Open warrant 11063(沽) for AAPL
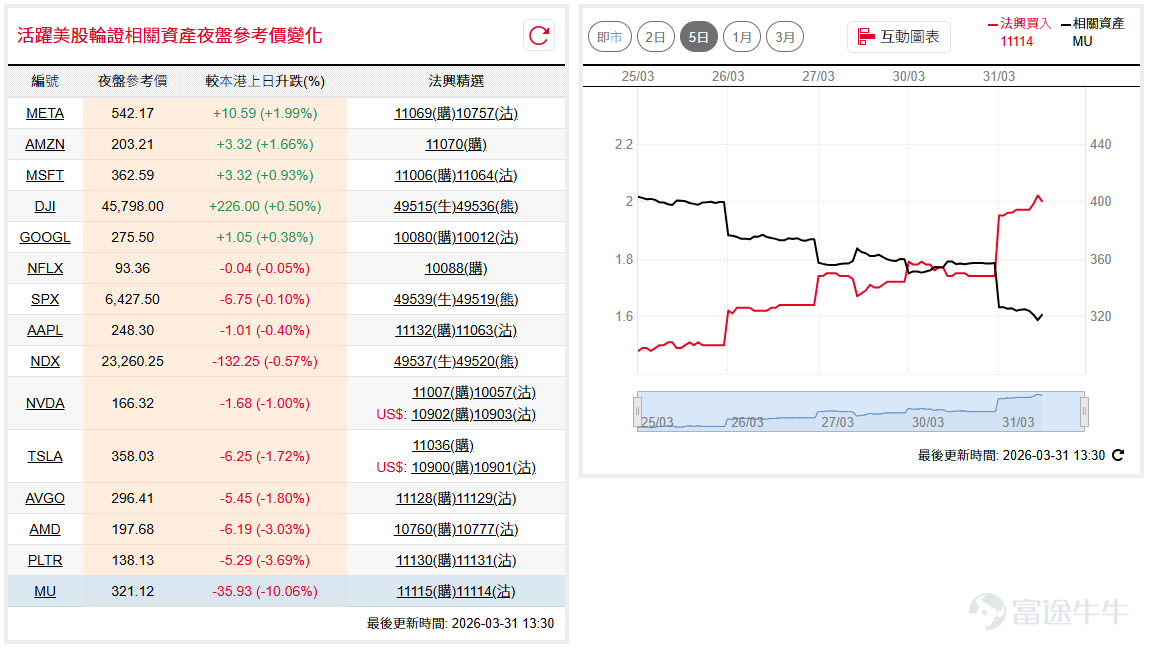Screen dimensions: 1149x648 pos(487,331)
